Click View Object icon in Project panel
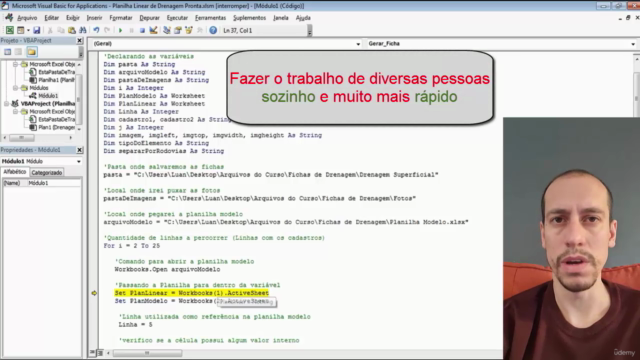 point(18,52)
